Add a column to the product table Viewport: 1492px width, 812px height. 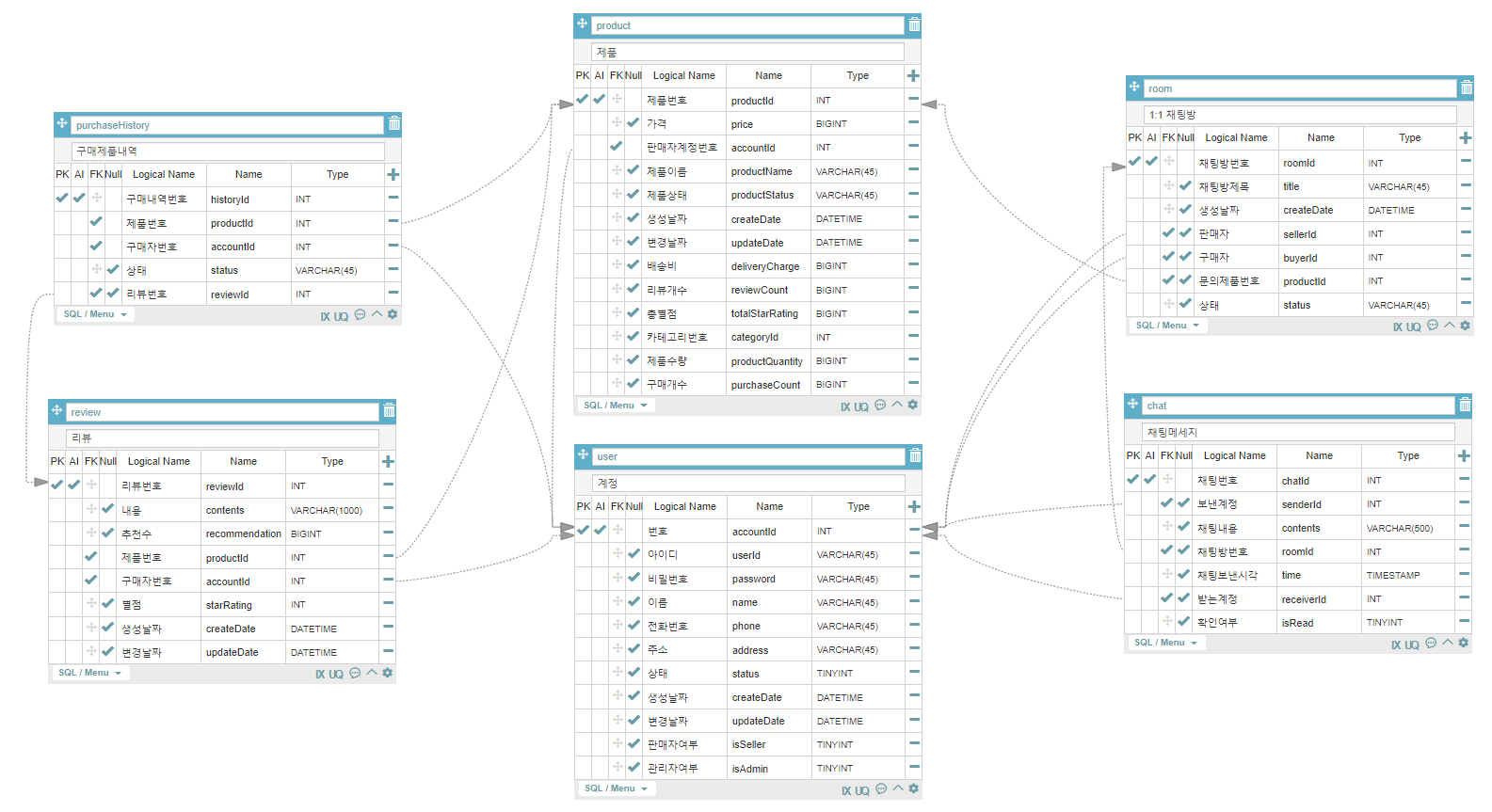coord(913,75)
